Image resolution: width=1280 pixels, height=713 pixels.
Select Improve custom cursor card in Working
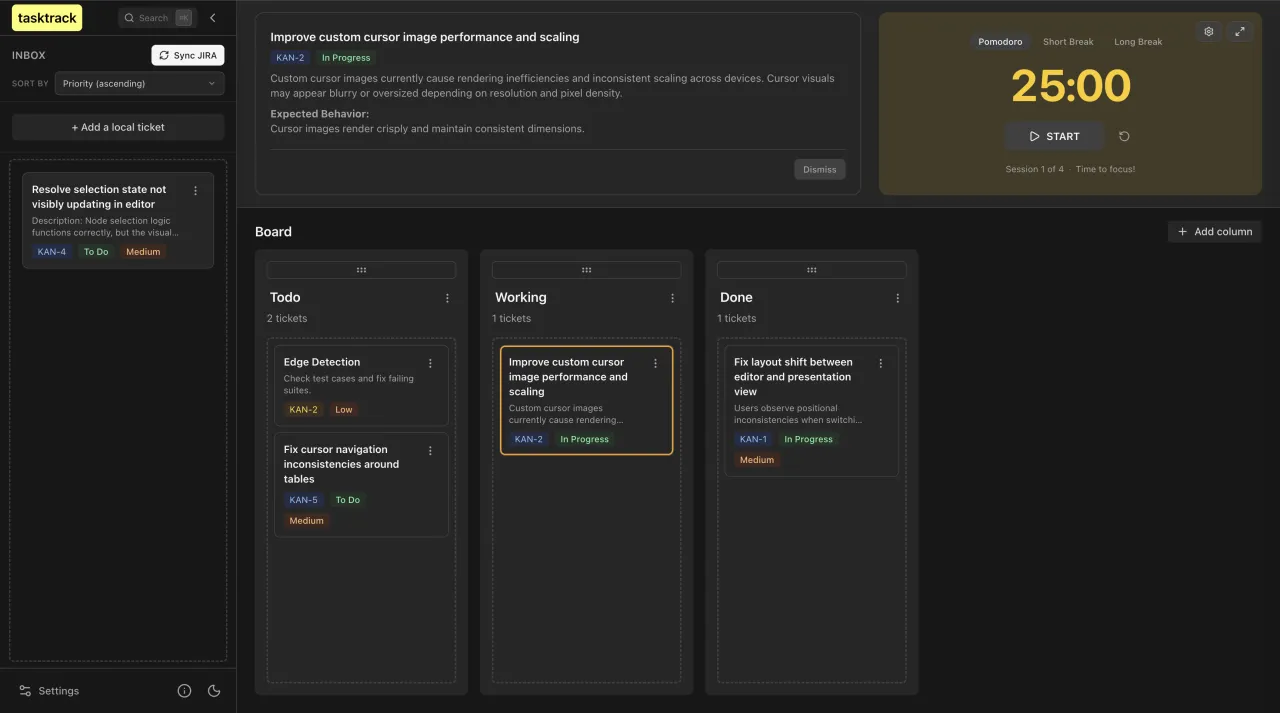coord(586,400)
